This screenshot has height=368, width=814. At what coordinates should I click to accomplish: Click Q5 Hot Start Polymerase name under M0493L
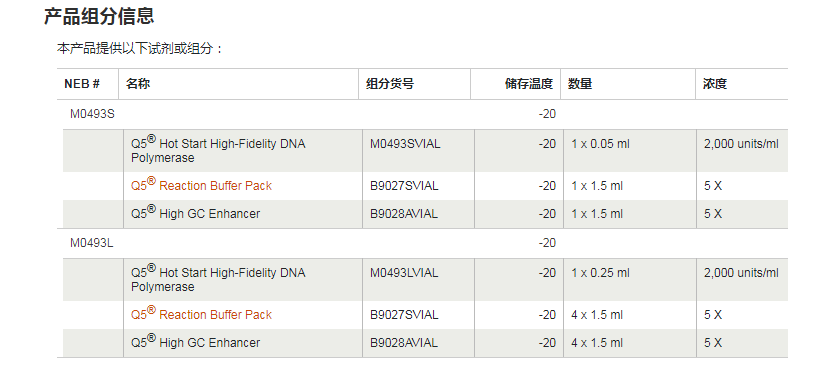218,278
